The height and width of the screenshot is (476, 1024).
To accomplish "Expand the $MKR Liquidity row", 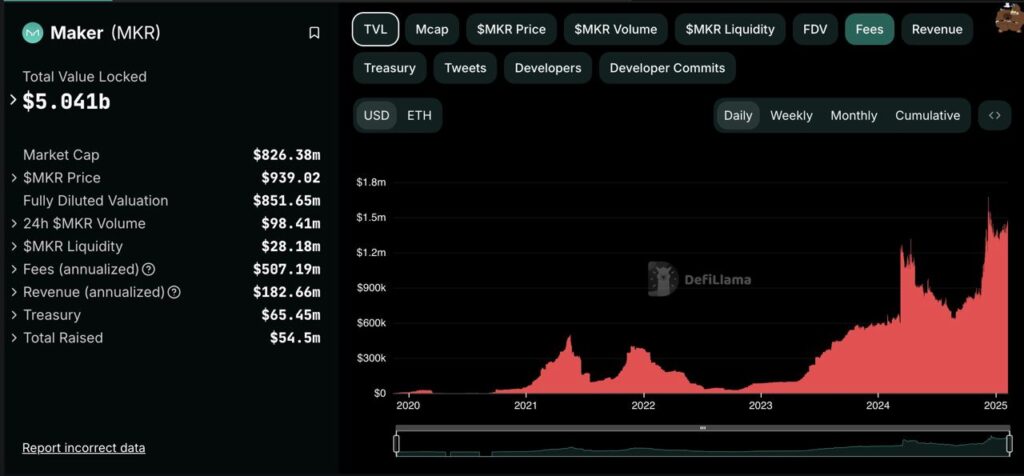I will point(14,246).
